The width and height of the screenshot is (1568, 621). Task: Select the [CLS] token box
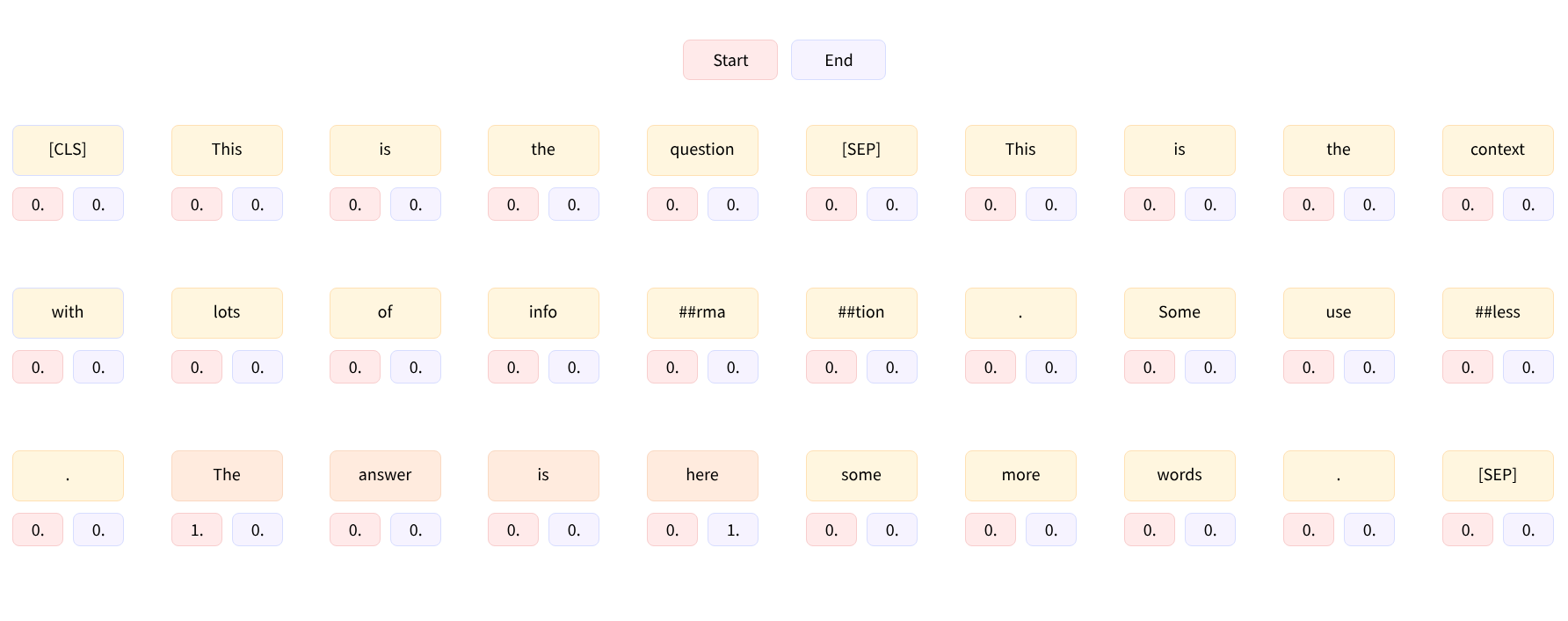click(68, 150)
